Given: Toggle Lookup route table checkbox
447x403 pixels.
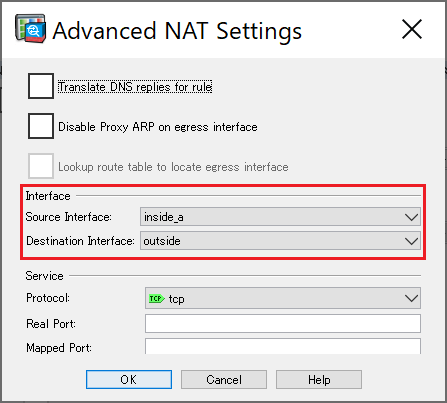Looking at the screenshot, I should (41, 166).
